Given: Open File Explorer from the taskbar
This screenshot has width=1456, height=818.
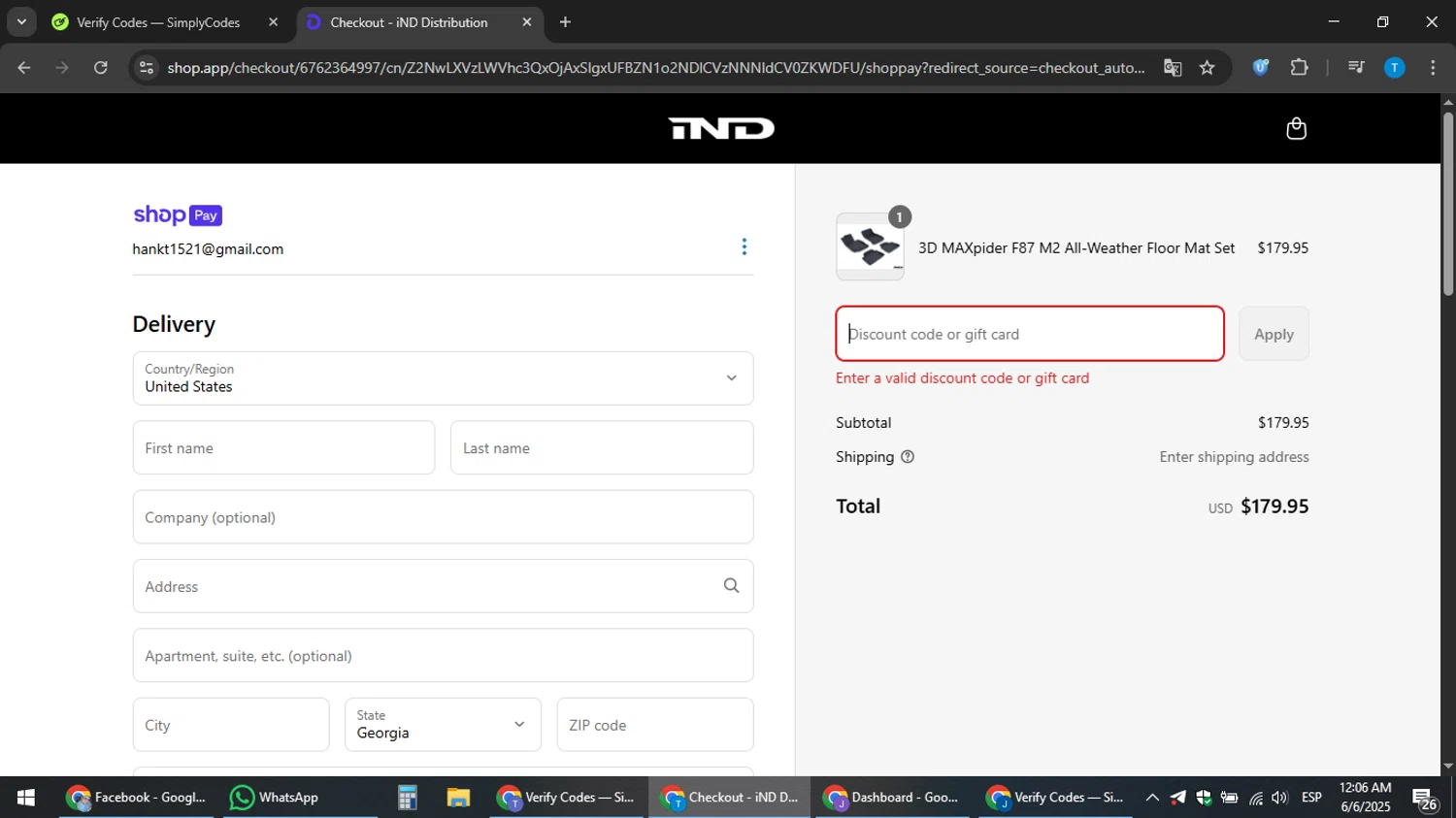Looking at the screenshot, I should click(x=457, y=798).
